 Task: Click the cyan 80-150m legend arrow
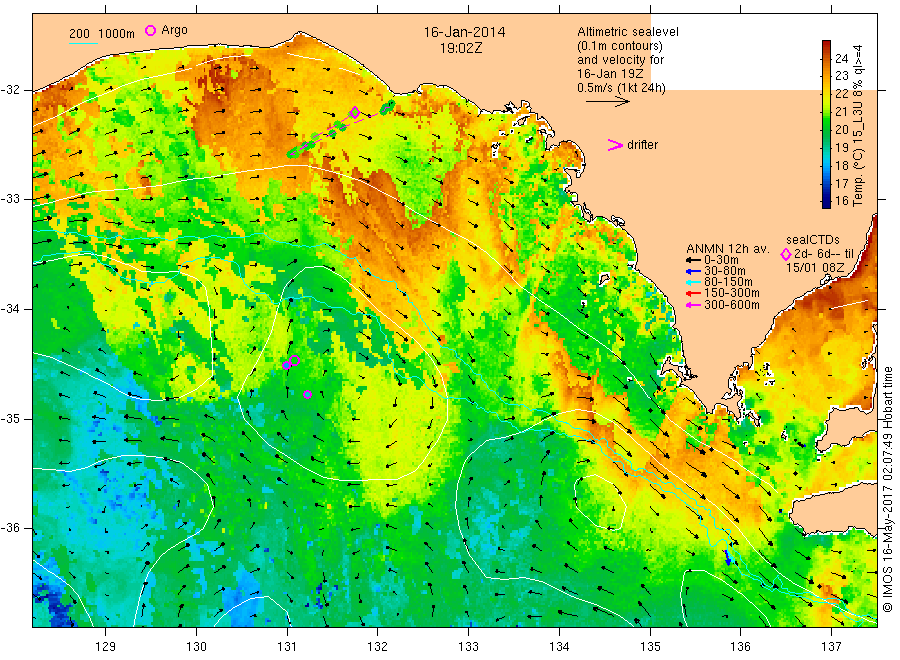pos(693,282)
